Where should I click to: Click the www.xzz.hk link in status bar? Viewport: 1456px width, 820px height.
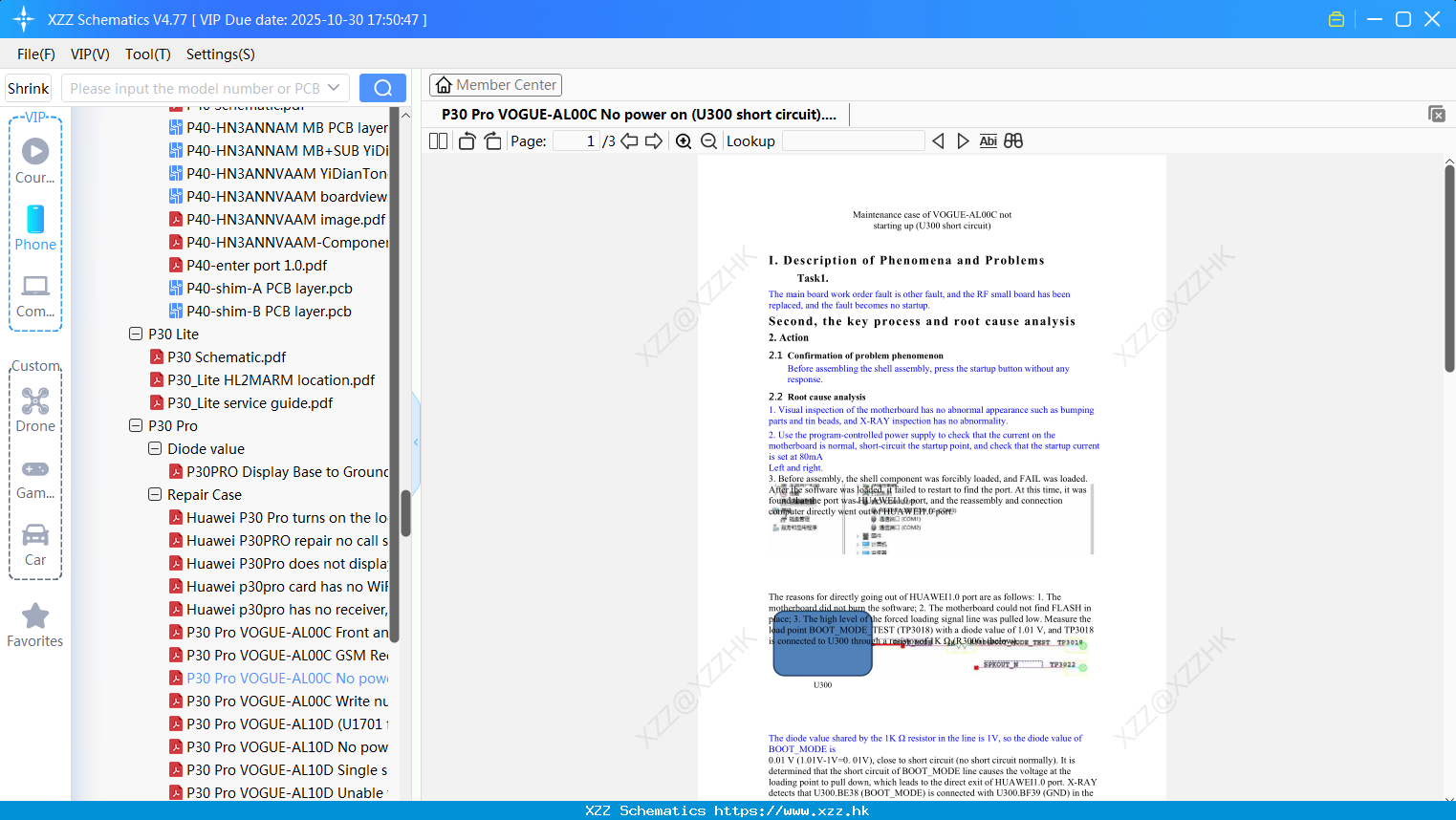792,810
